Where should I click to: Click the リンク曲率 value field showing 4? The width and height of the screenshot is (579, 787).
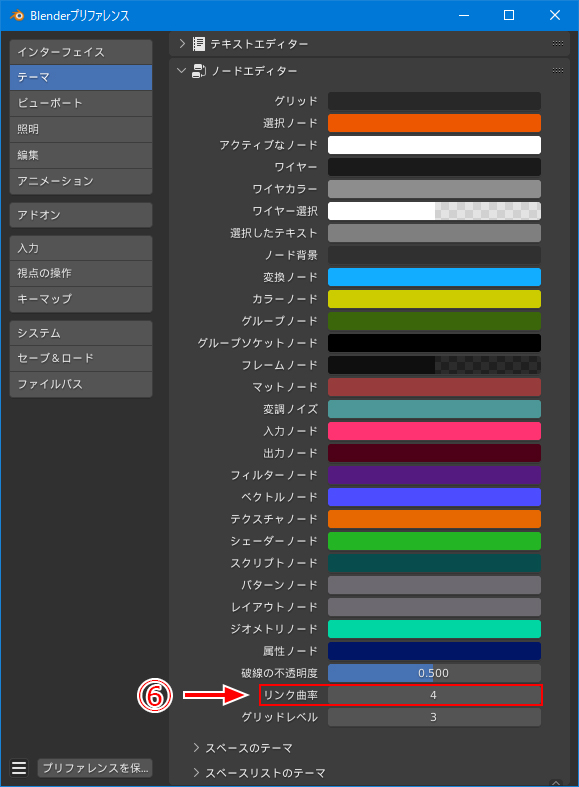pos(435,695)
